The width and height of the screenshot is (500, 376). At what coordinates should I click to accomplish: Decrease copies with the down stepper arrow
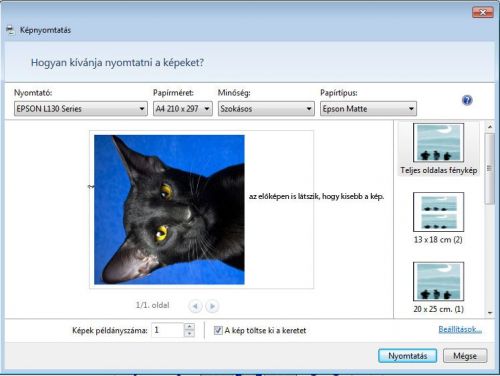(189, 334)
